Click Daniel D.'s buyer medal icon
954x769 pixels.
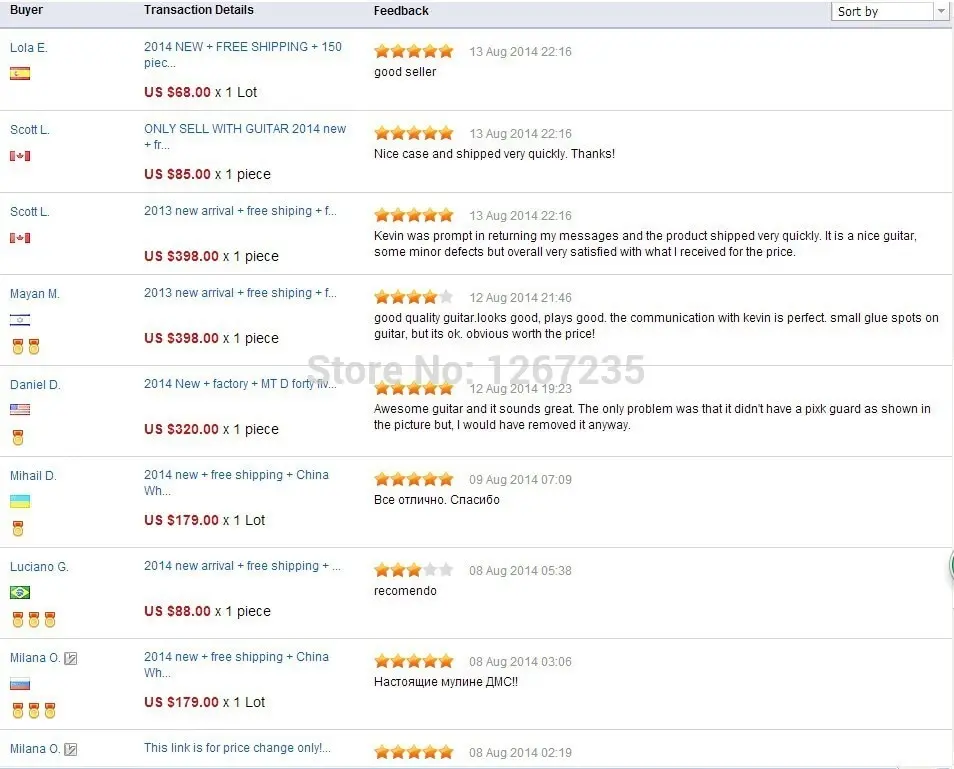point(18,437)
